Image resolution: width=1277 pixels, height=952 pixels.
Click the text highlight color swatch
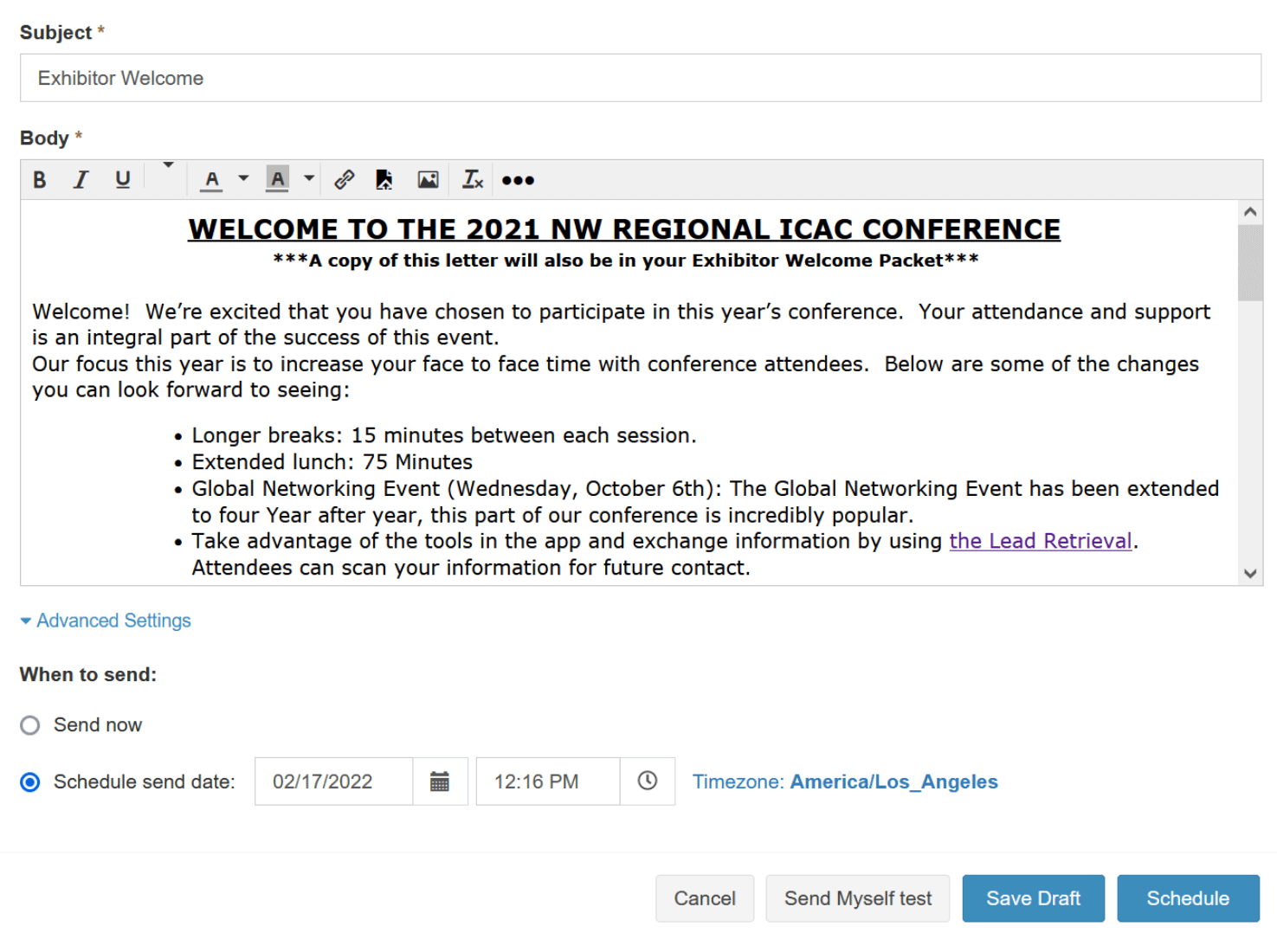(x=277, y=180)
